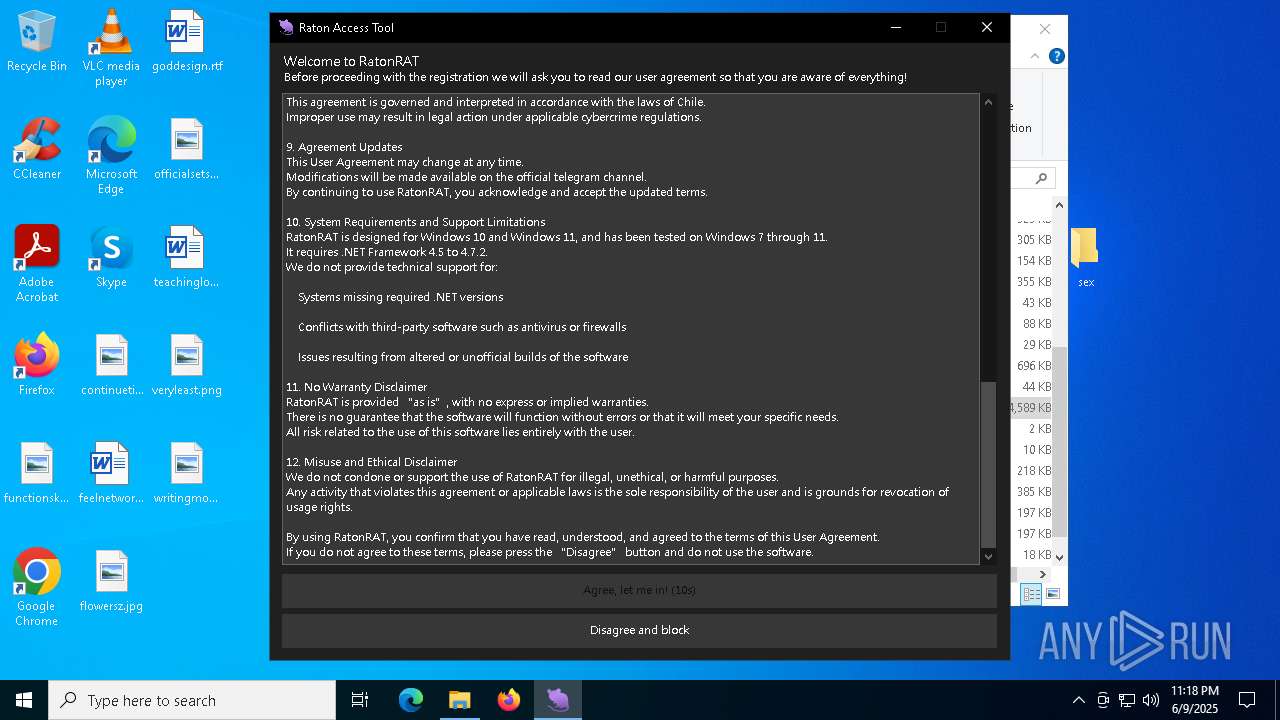
Task: Click the Raton Access Tool title bar icon
Action: (x=286, y=27)
